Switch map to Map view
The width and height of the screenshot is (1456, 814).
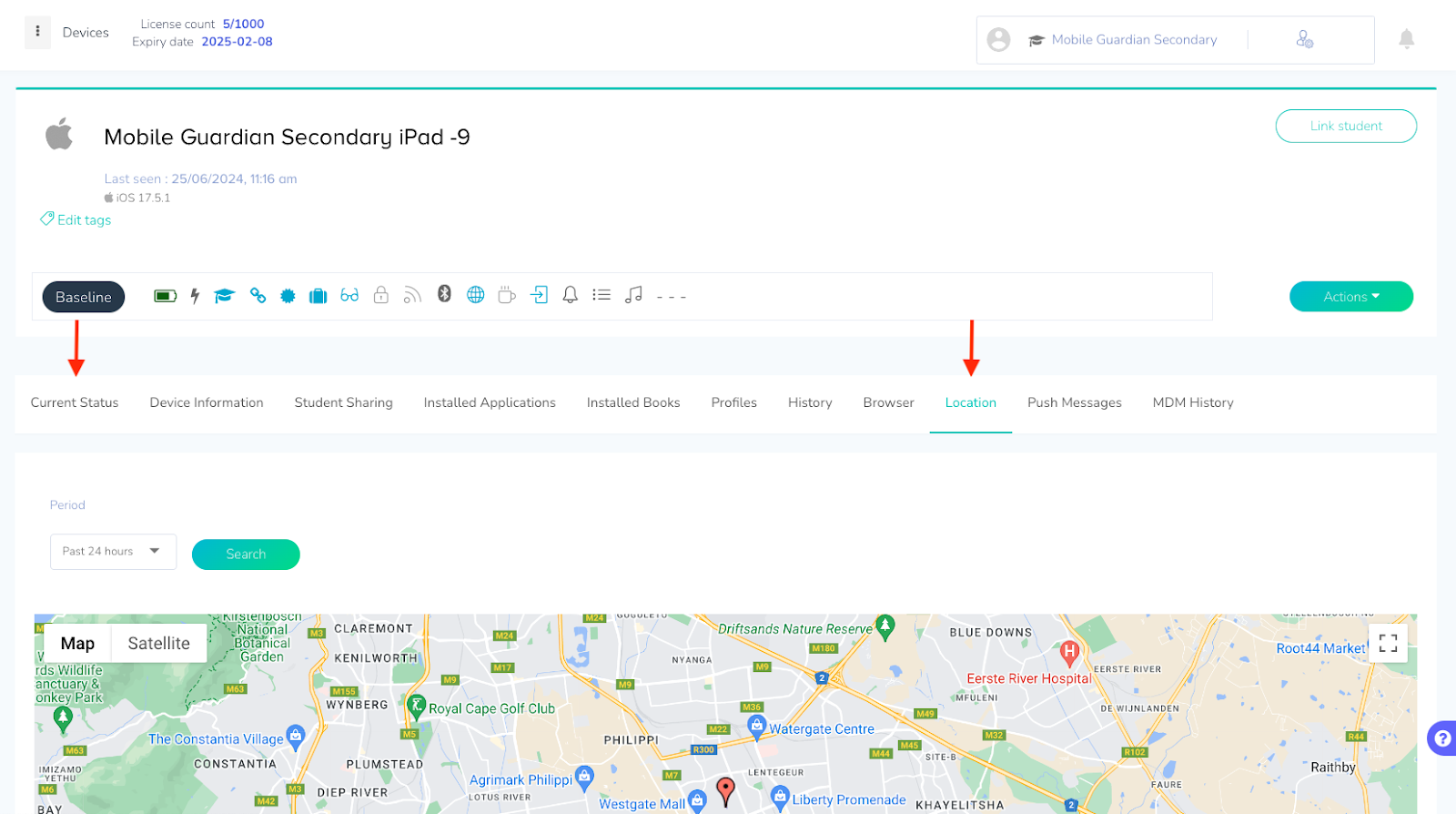[77, 644]
